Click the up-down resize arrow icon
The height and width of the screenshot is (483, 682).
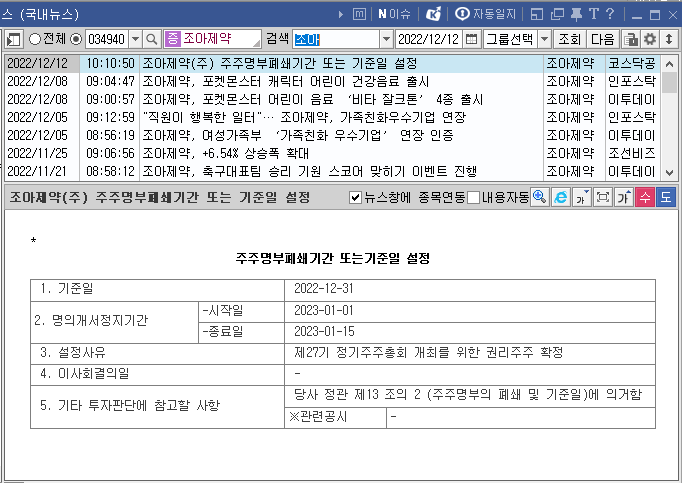coord(669,40)
